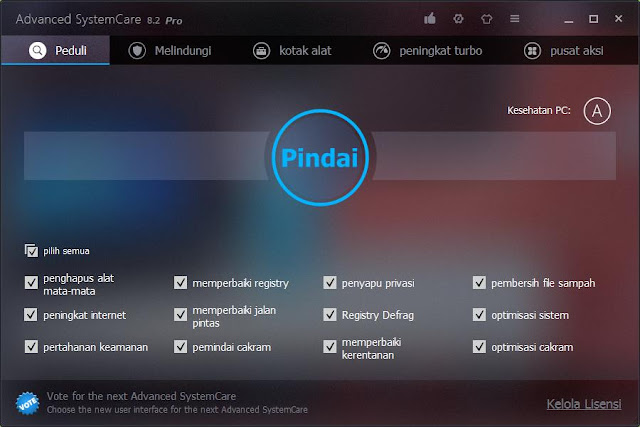Click the thumbs-up like icon

click(x=430, y=18)
